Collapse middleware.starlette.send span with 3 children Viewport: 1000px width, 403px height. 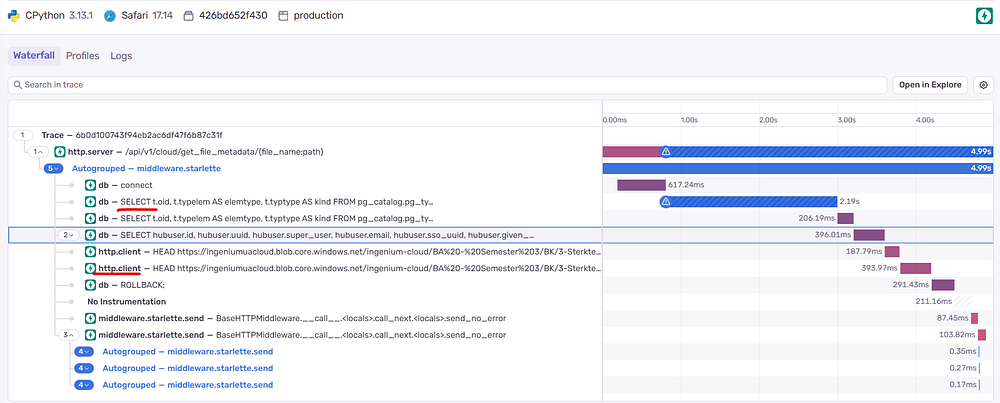click(68, 334)
